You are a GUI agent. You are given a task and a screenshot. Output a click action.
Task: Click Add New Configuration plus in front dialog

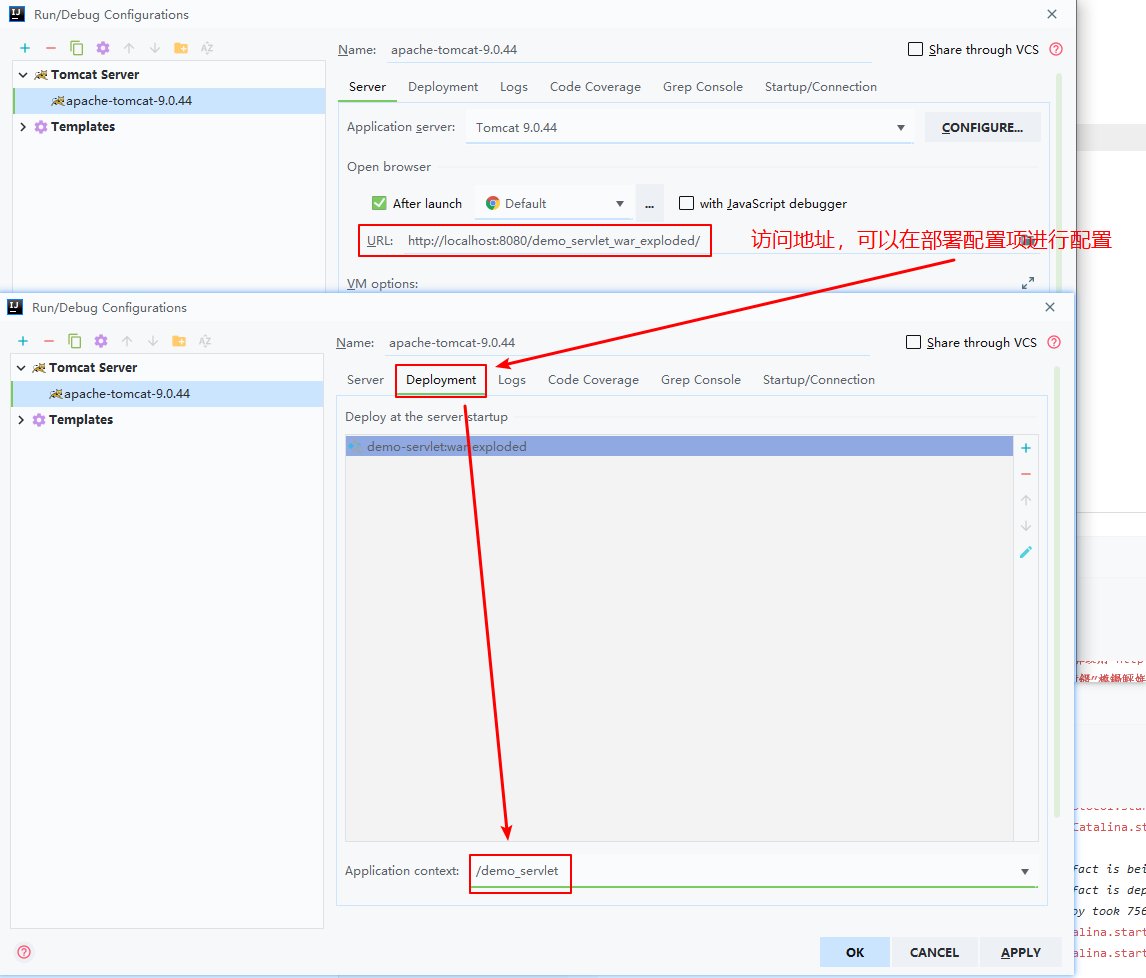23,341
